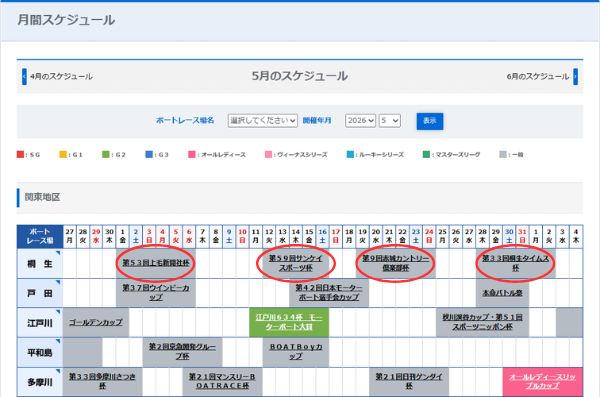Viewport: 600px width, 397px height.
Task: Click the blue 表示 button
Action: tap(430, 121)
